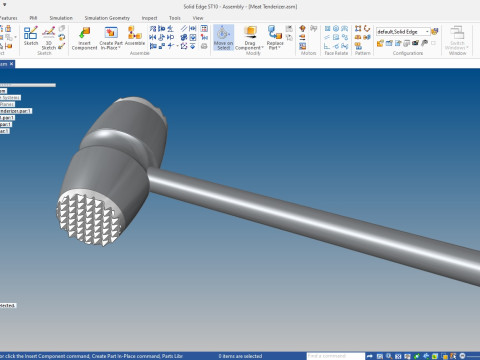Open the PMI ribbon tab
The height and width of the screenshot is (360, 480).
click(x=33, y=18)
